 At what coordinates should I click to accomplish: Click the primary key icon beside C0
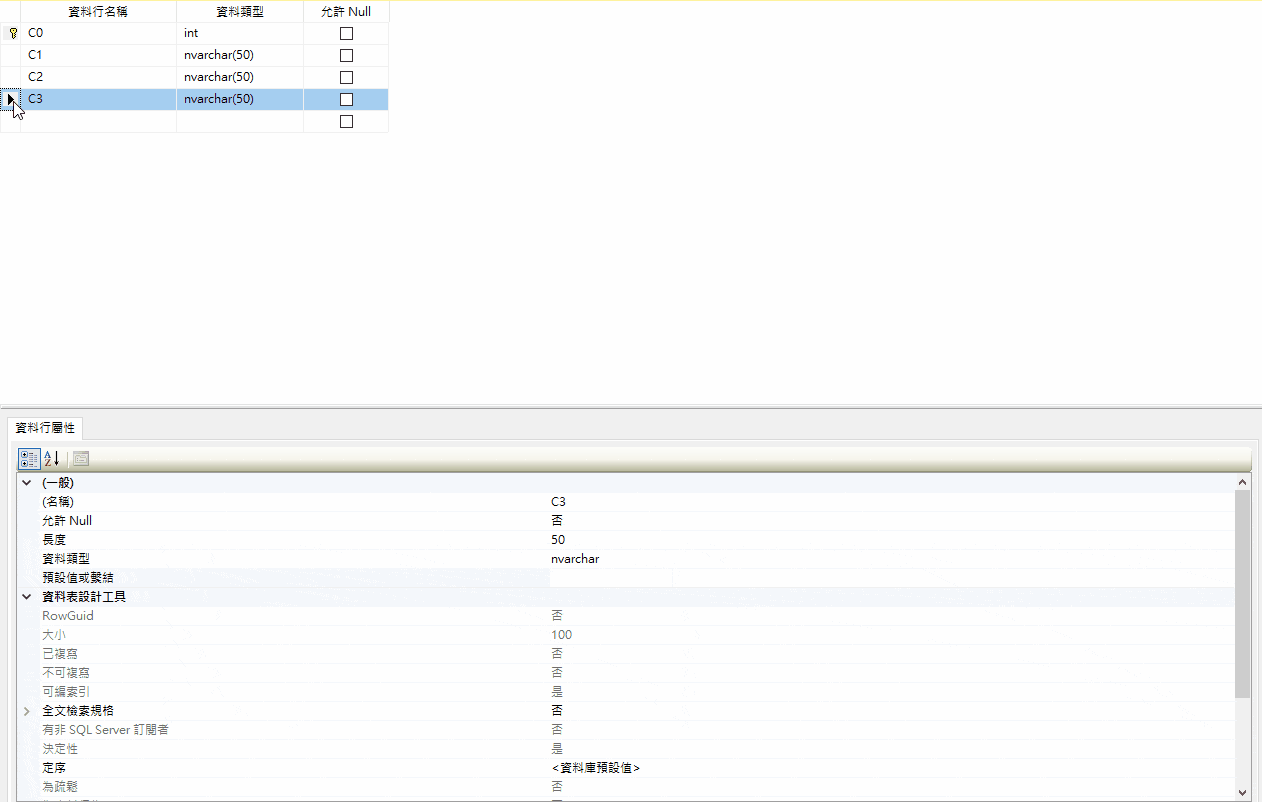[13, 33]
